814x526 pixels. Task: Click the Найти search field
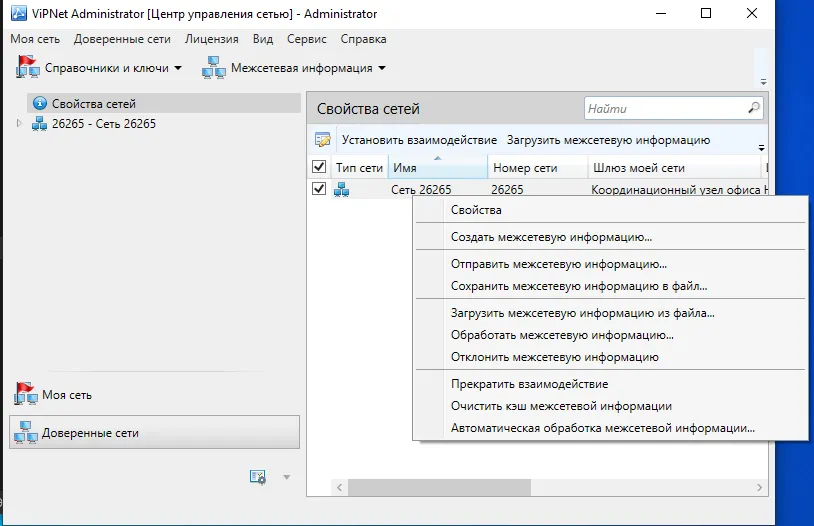pos(666,109)
